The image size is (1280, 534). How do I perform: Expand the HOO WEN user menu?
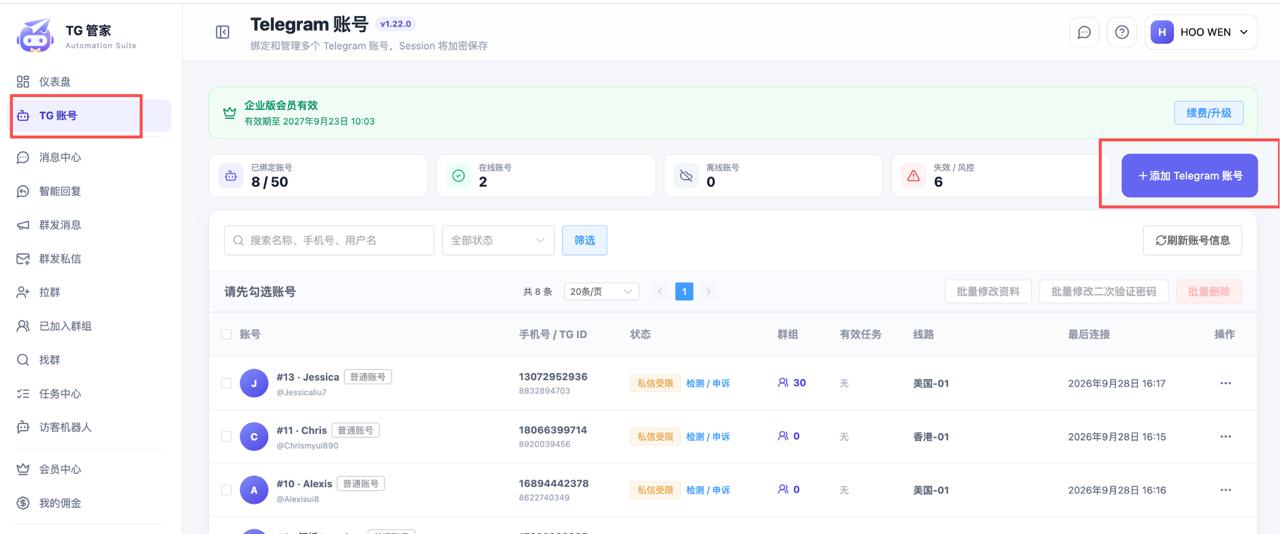coord(1202,32)
